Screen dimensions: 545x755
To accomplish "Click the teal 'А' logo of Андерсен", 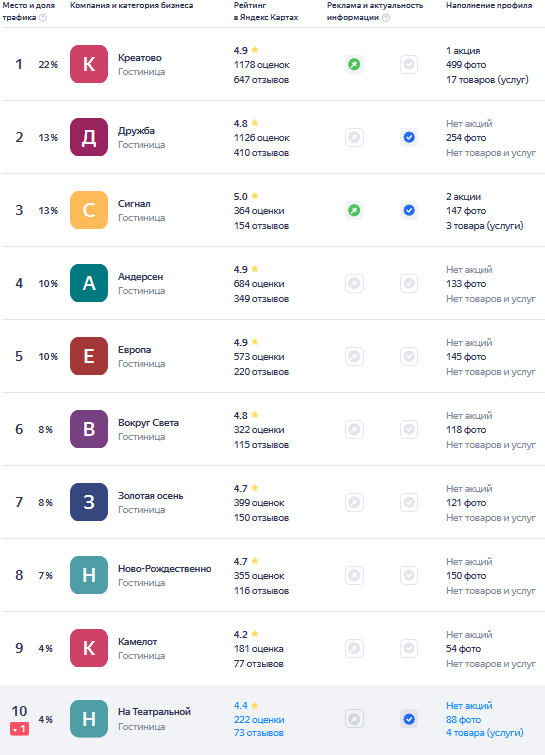I will (x=89, y=283).
